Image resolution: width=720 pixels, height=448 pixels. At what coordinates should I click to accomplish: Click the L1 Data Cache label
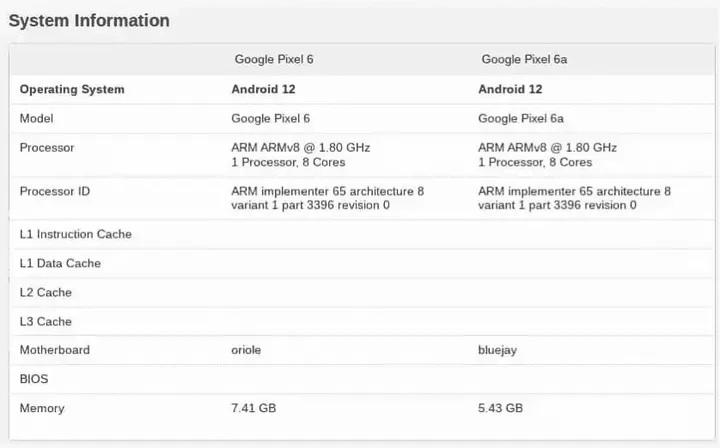coord(60,263)
